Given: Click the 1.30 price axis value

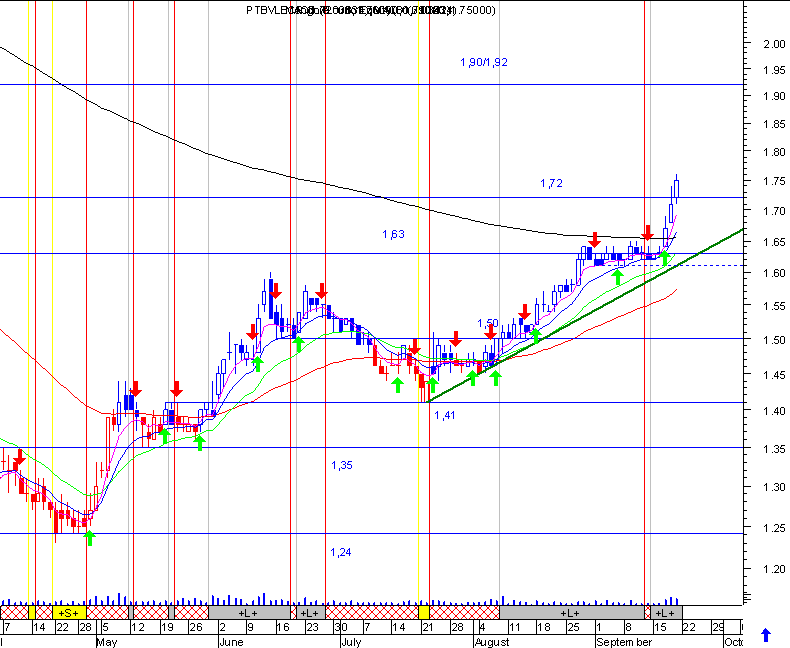Looking at the screenshot, I should [x=774, y=487].
